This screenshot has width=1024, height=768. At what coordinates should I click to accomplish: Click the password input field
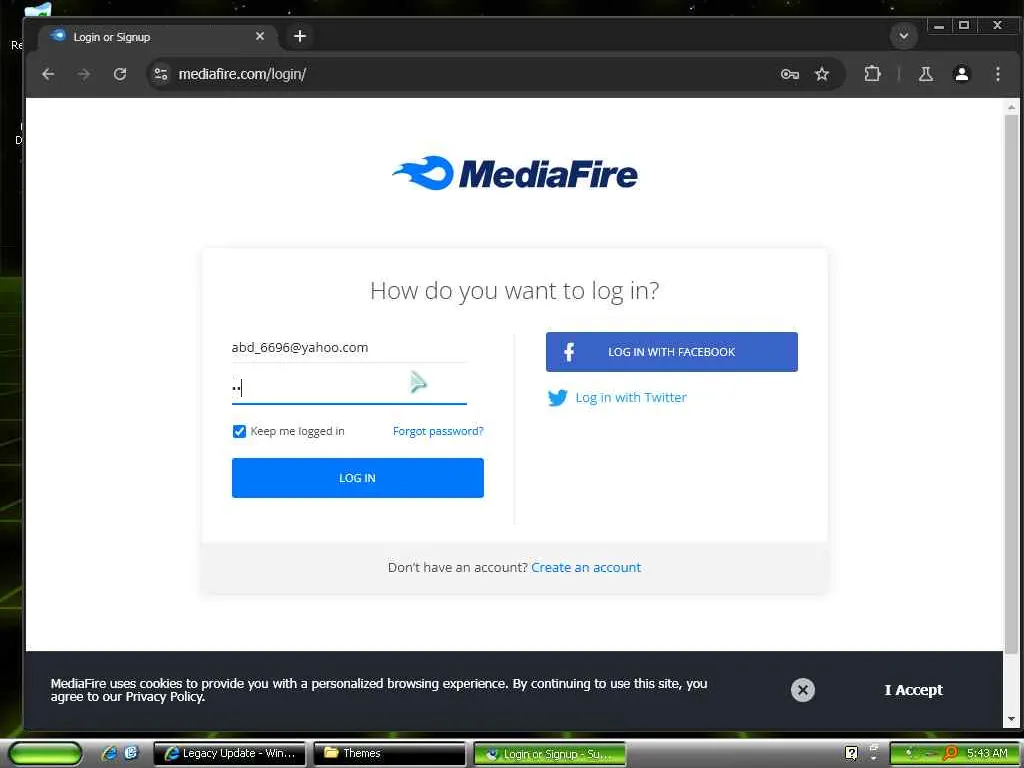point(349,387)
